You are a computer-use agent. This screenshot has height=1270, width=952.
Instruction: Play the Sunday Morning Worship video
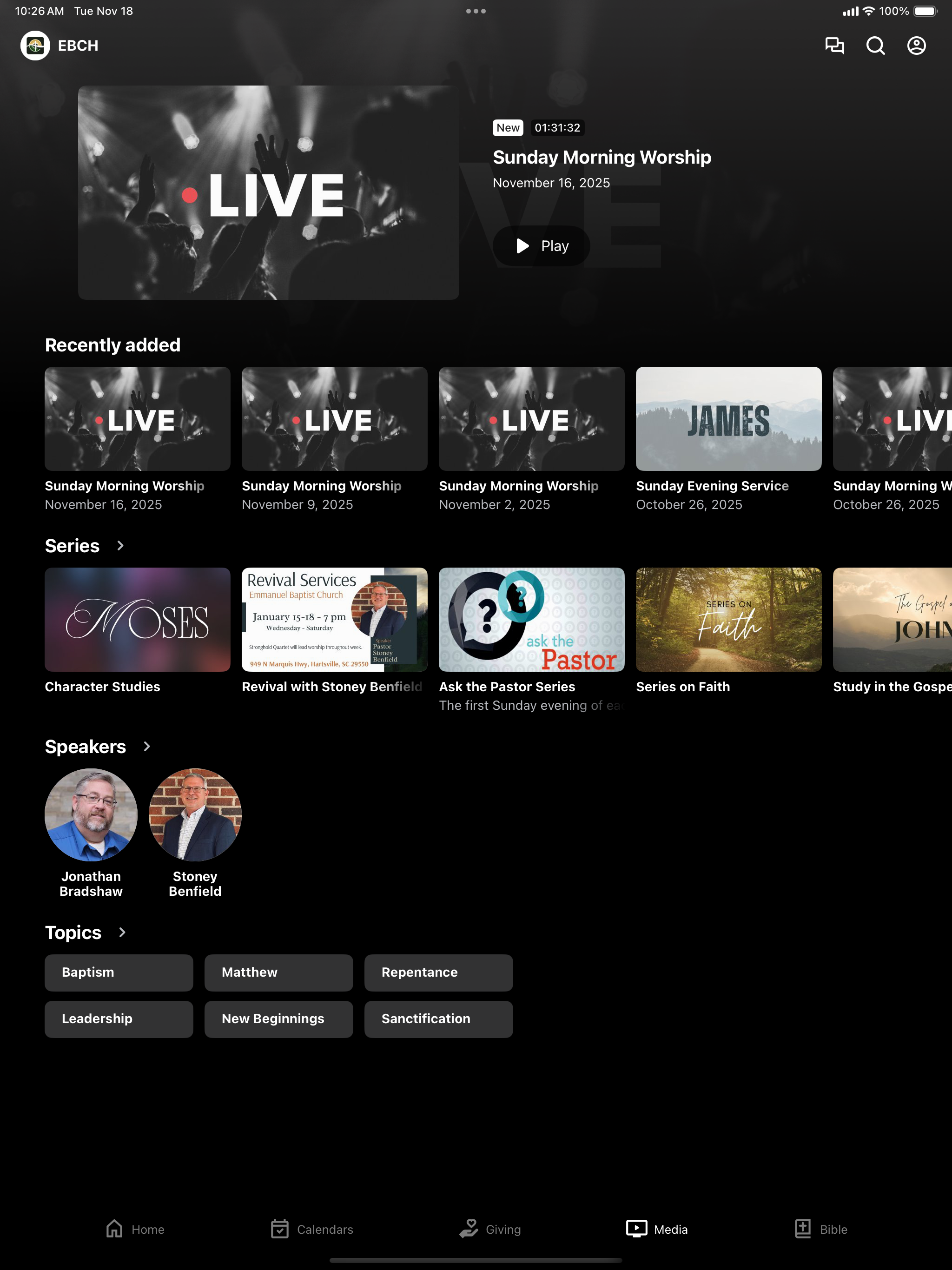(542, 246)
